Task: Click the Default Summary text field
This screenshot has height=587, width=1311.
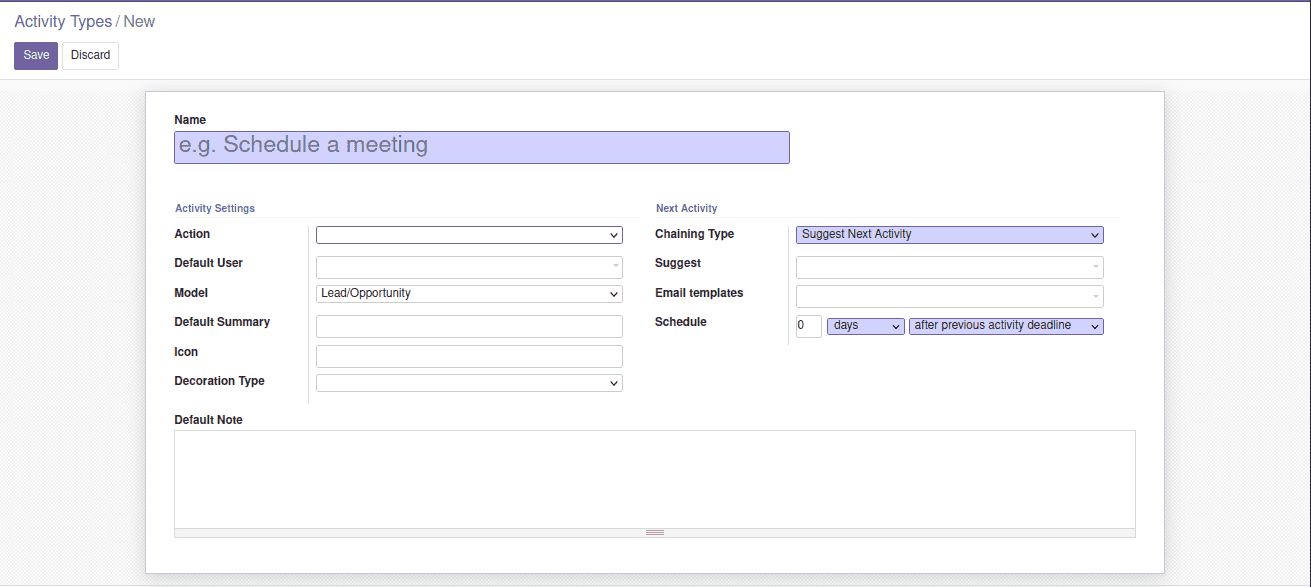Action: pos(469,326)
